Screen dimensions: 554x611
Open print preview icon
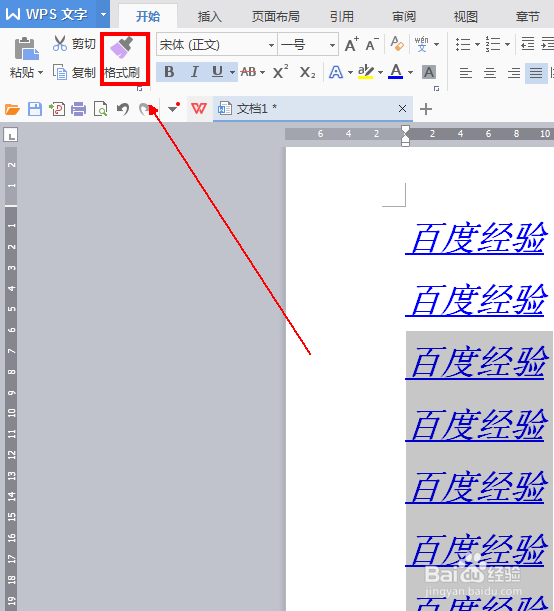(101, 109)
